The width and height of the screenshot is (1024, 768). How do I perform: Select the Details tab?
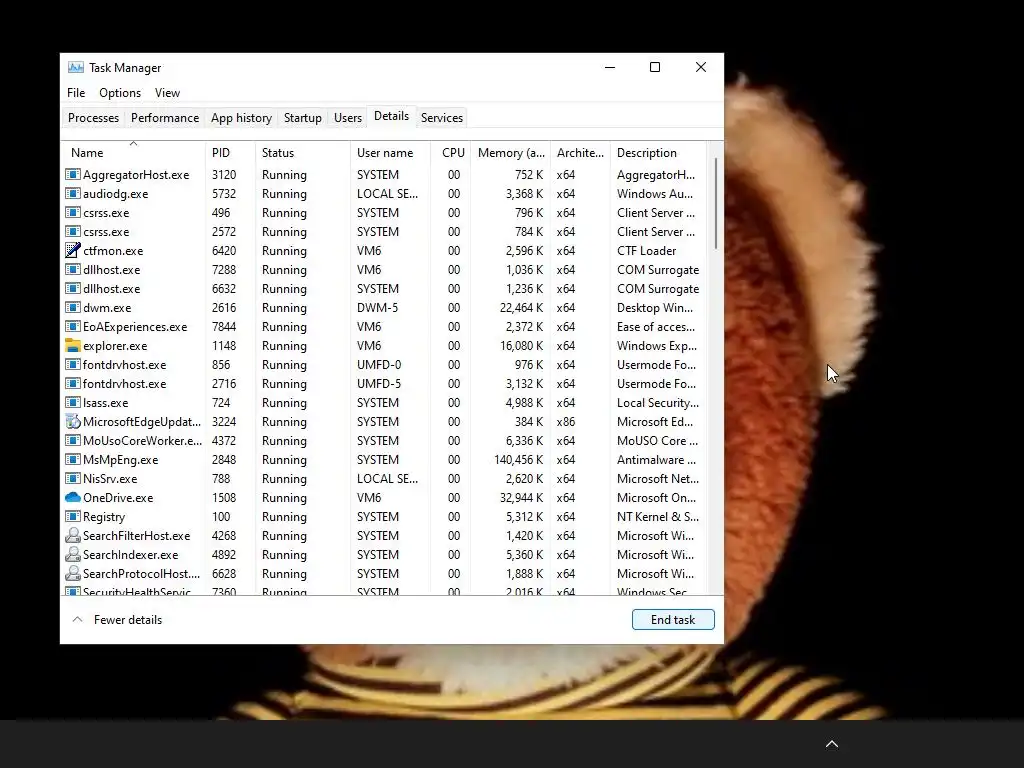point(391,116)
